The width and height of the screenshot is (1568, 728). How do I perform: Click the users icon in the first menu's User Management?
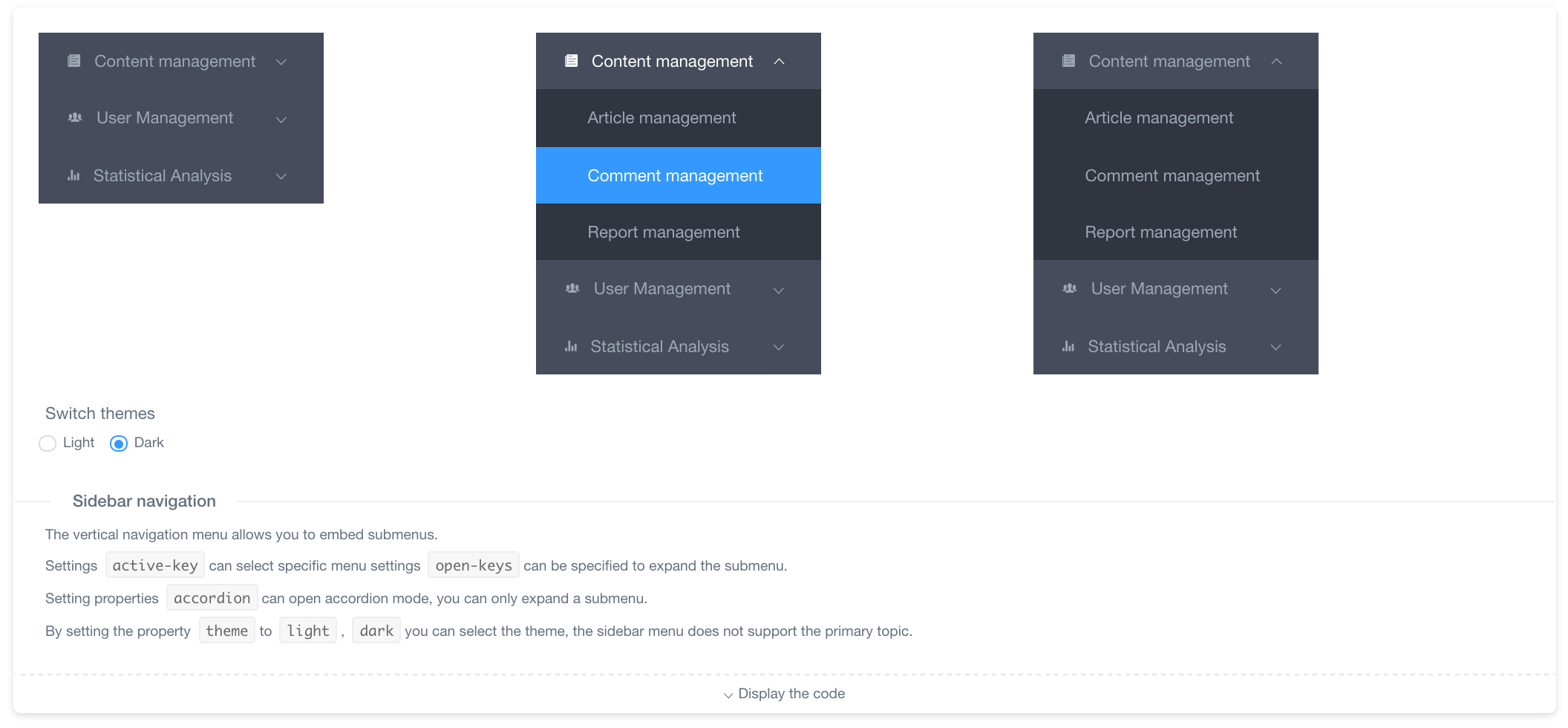[x=75, y=117]
